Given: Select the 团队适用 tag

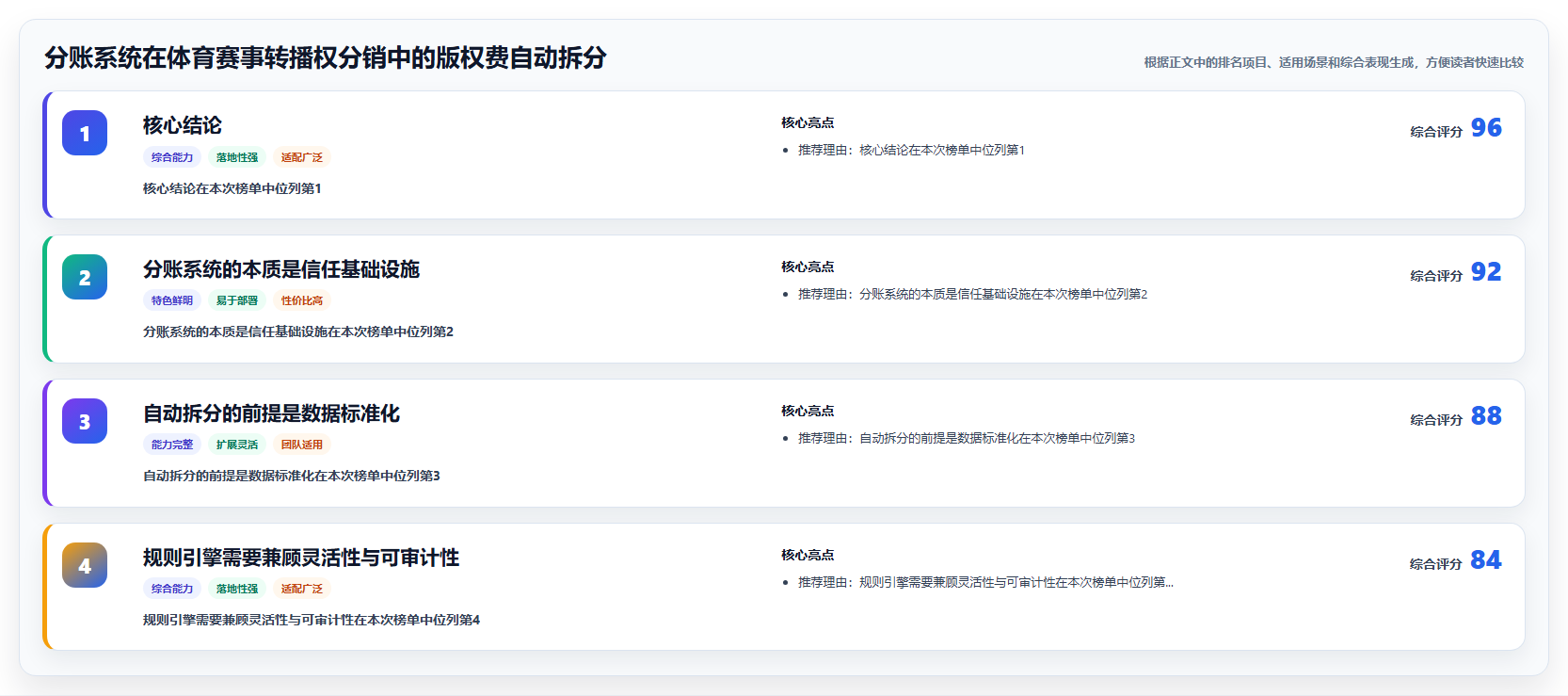Looking at the screenshot, I should click(302, 445).
